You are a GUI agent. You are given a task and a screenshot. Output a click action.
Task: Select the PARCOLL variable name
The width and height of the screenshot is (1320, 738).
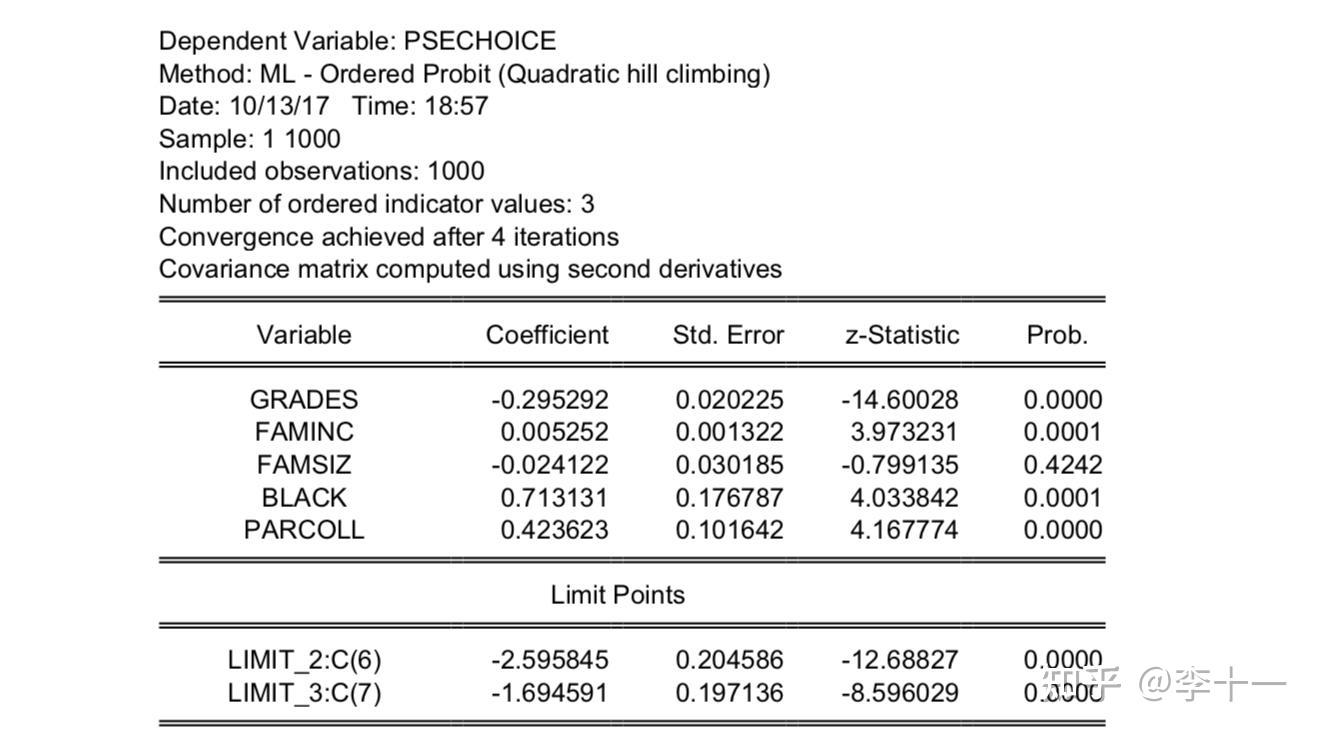(x=304, y=530)
